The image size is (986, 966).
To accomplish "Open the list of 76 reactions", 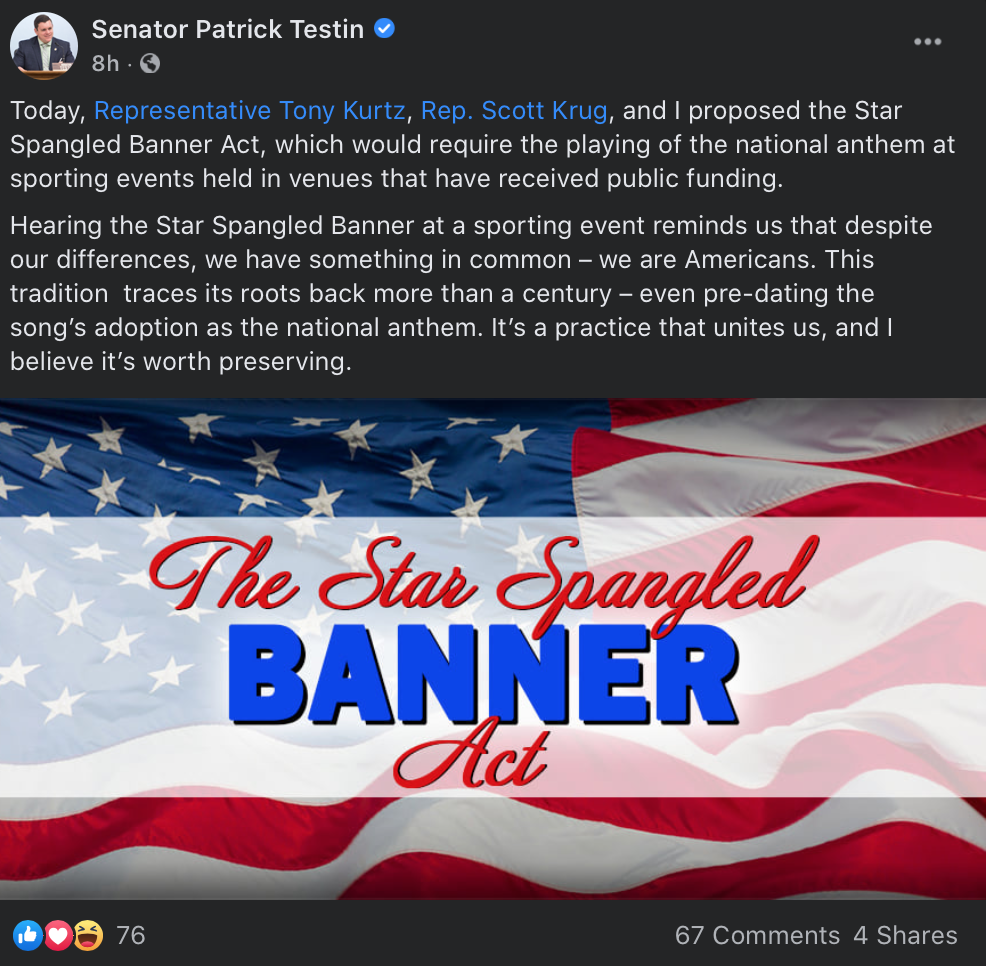I will coord(131,935).
